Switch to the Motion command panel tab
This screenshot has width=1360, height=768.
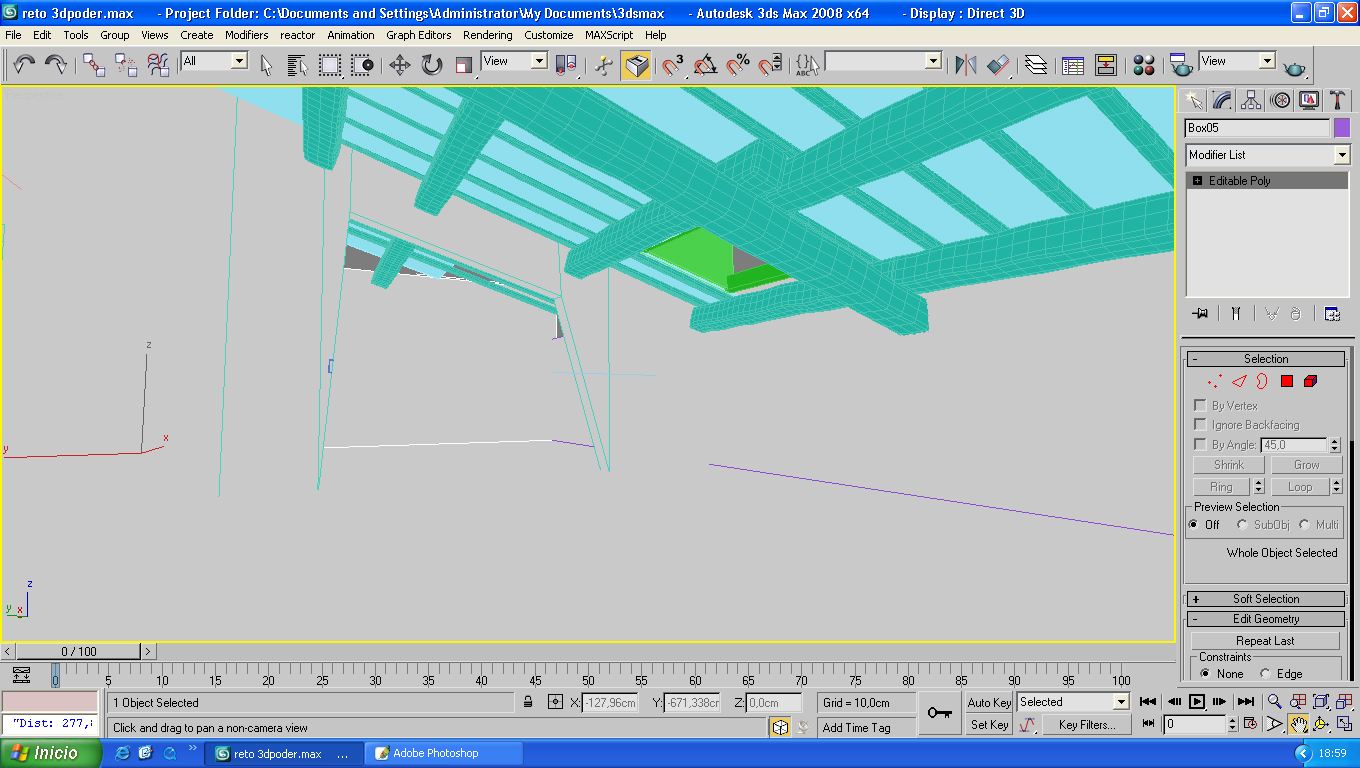(1279, 100)
